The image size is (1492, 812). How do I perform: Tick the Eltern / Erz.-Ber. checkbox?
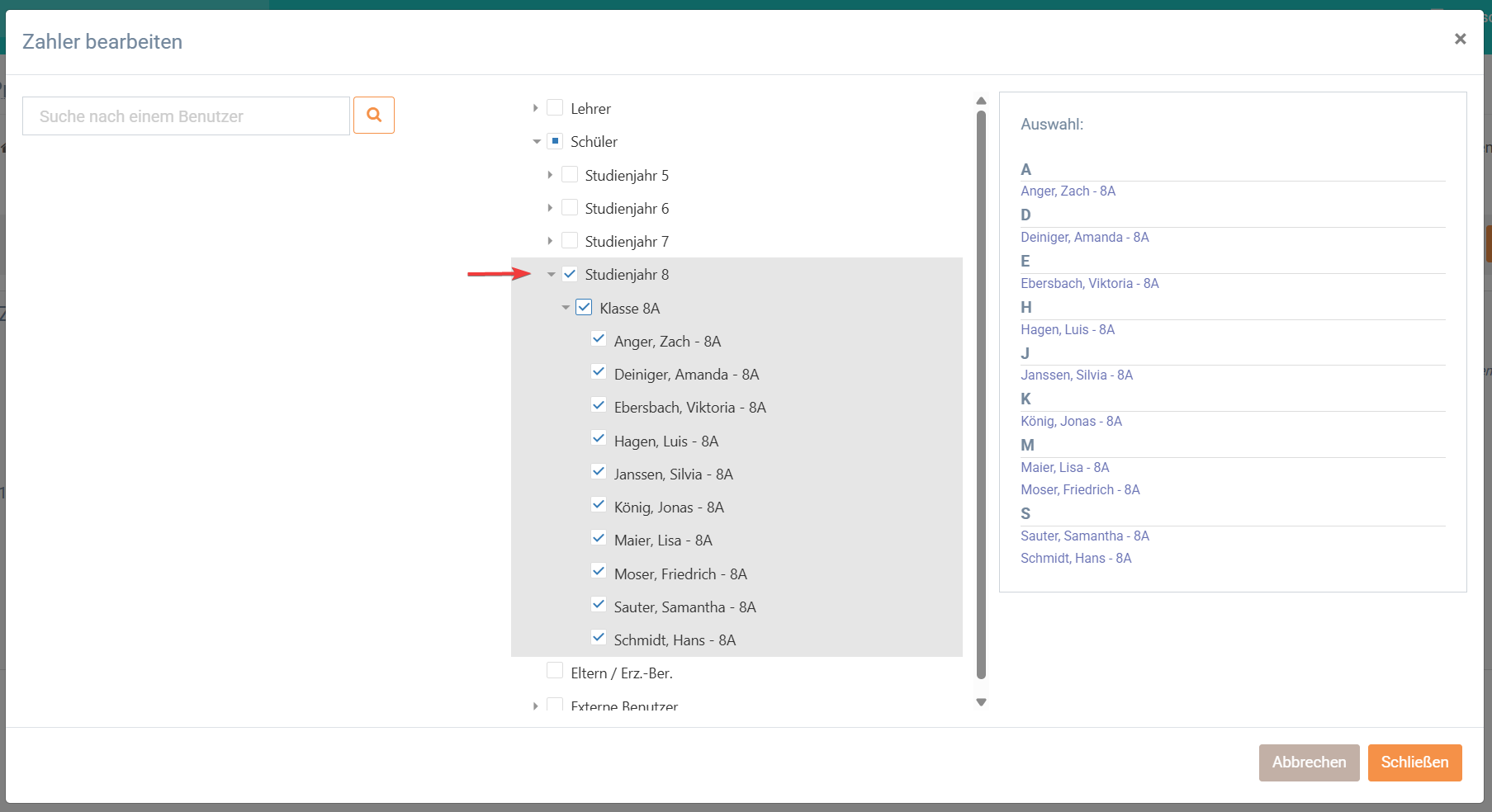tap(555, 671)
